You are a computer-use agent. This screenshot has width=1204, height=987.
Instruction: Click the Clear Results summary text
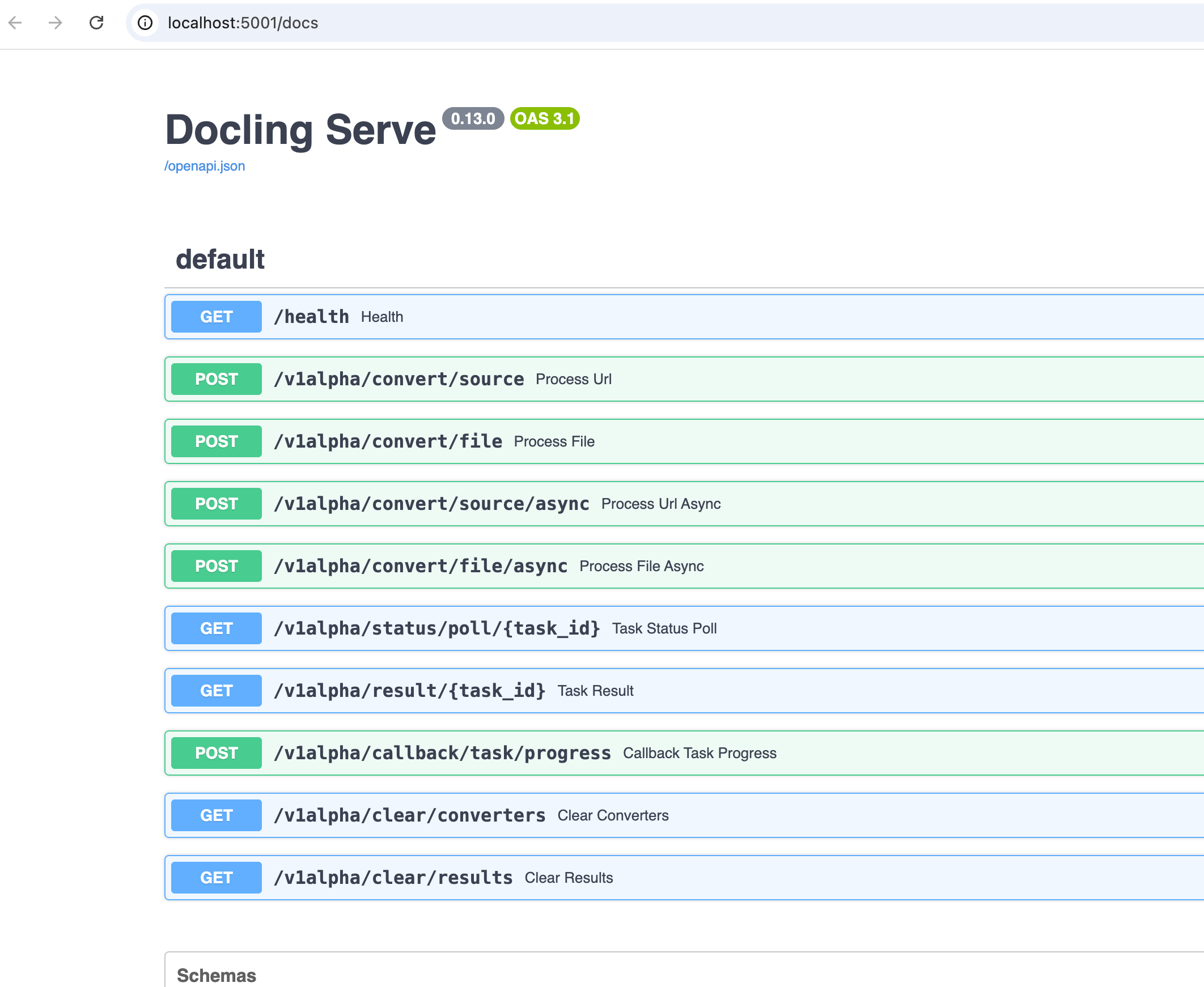(x=569, y=878)
